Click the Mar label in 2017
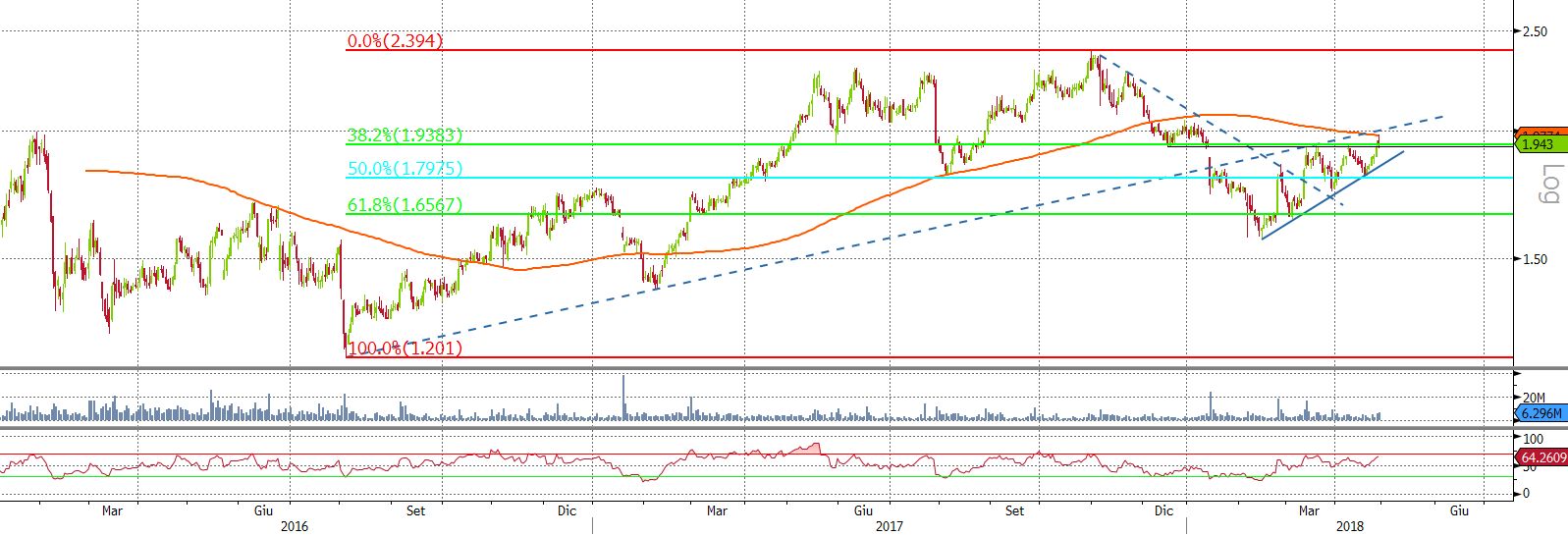 click(x=717, y=510)
